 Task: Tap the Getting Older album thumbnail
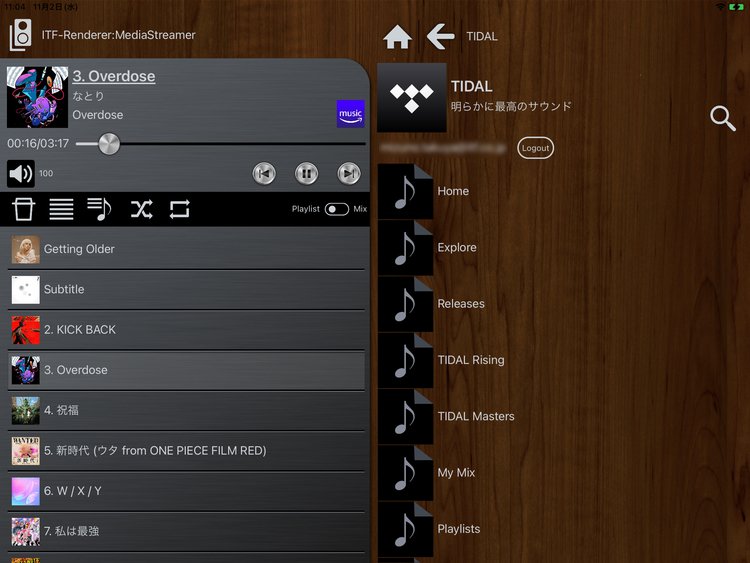(x=25, y=249)
